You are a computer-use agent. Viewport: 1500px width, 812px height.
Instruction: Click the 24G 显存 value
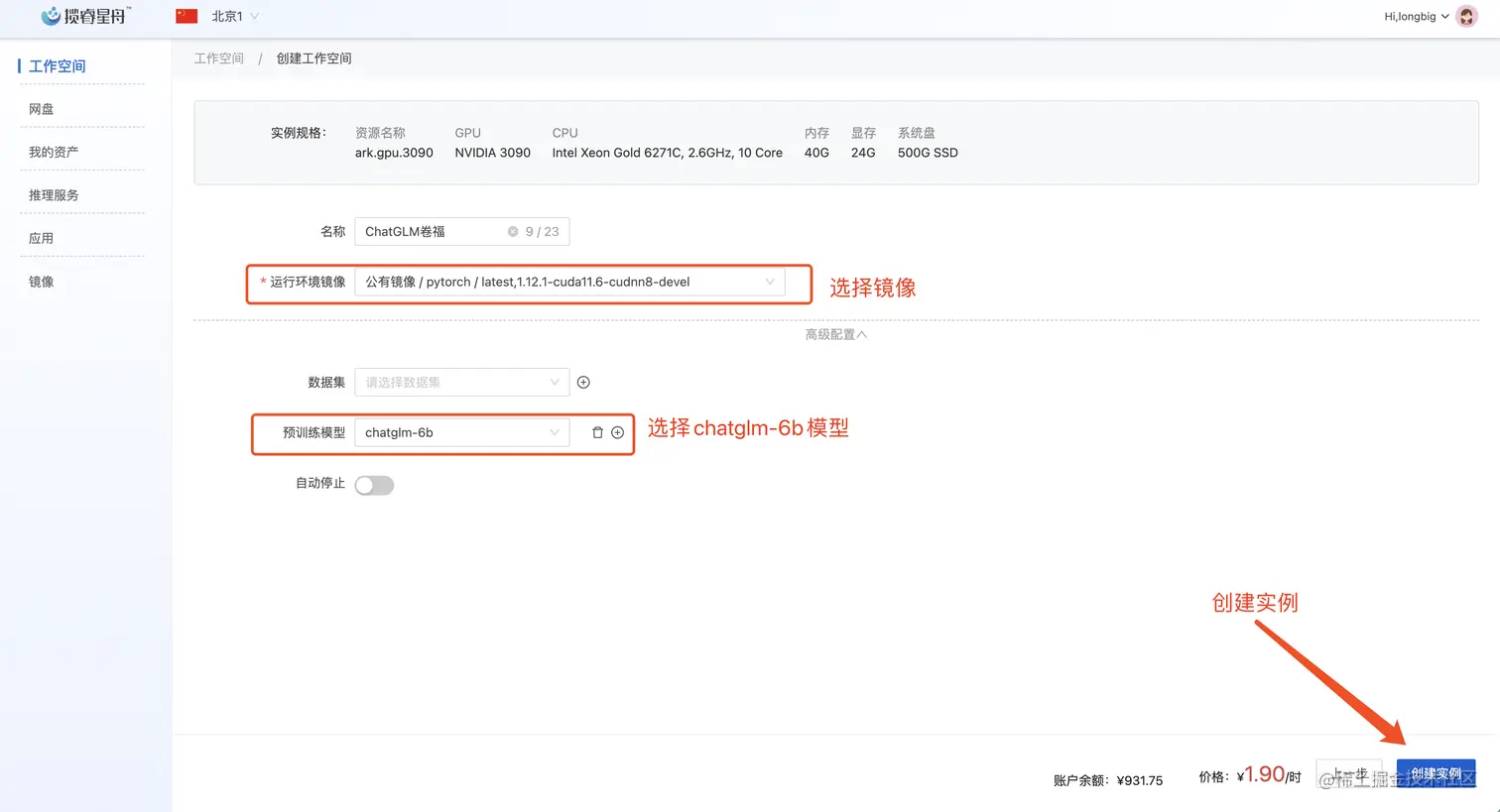pos(863,153)
